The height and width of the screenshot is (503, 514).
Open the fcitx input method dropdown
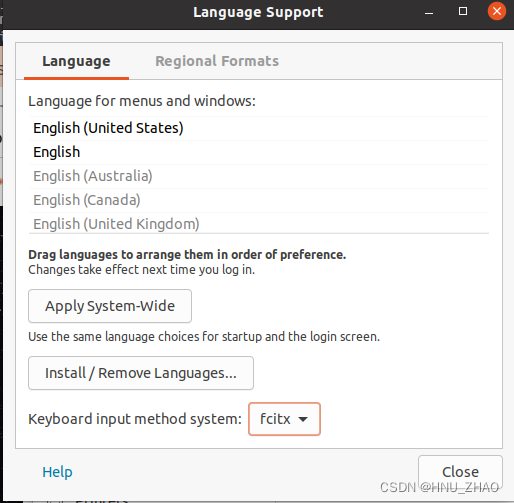point(284,419)
